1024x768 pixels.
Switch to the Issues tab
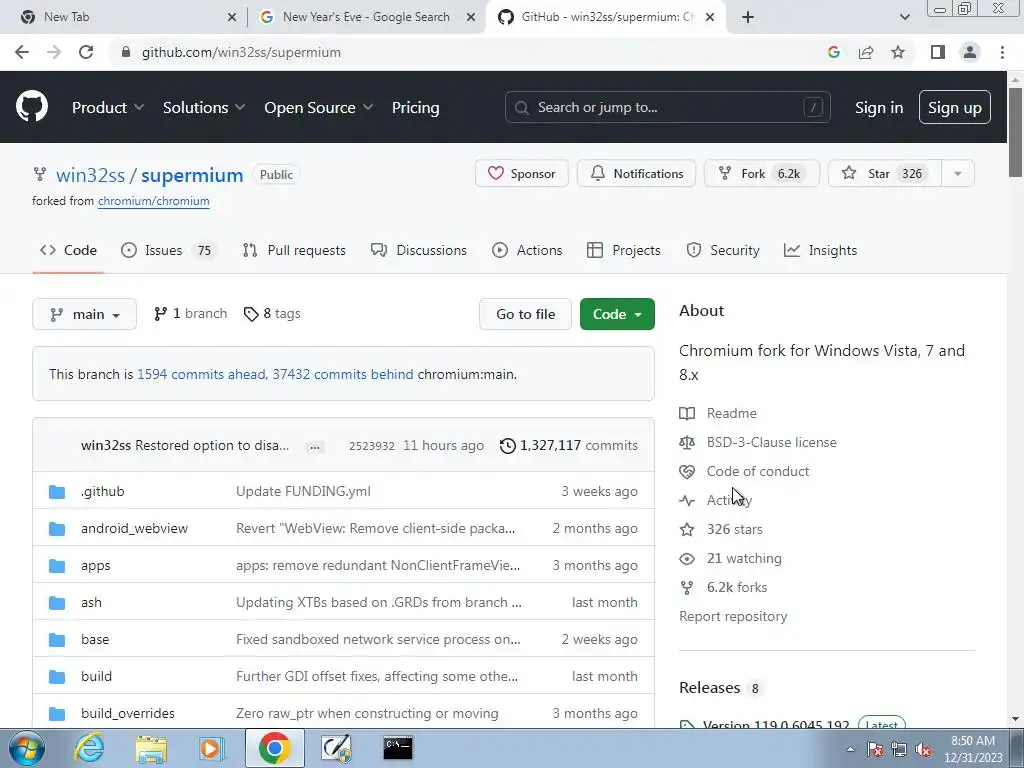click(x=168, y=250)
